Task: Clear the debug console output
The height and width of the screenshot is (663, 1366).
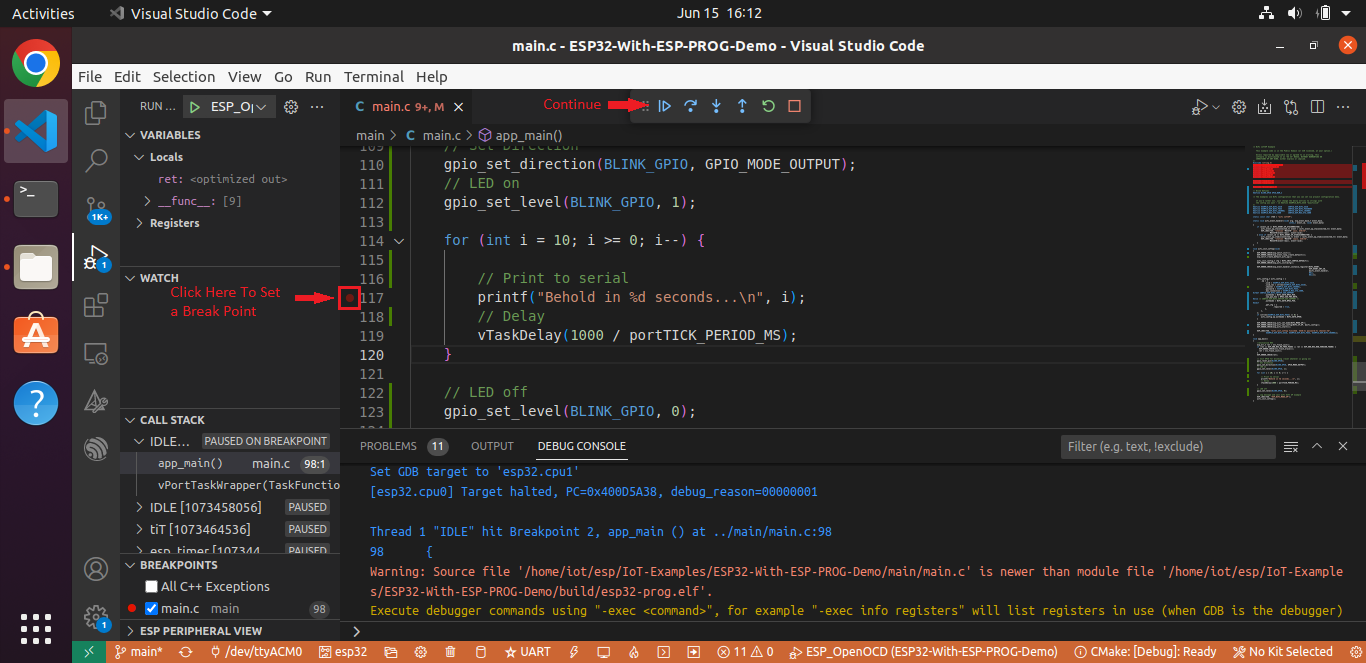Action: [1291, 446]
